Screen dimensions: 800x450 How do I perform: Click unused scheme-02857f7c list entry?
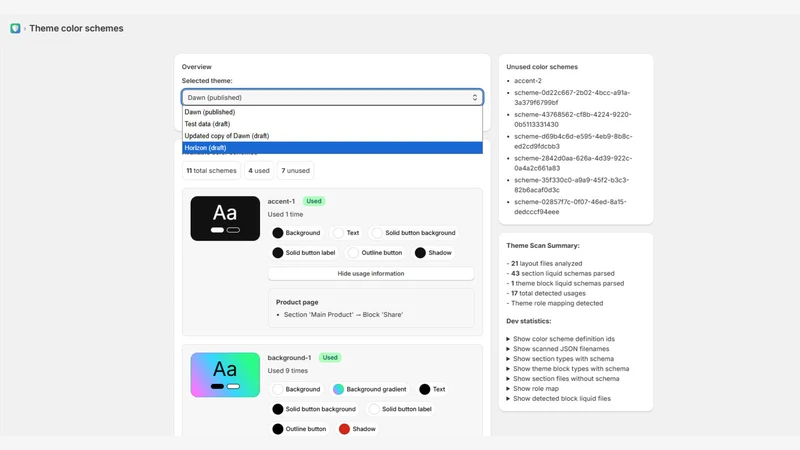coord(570,207)
